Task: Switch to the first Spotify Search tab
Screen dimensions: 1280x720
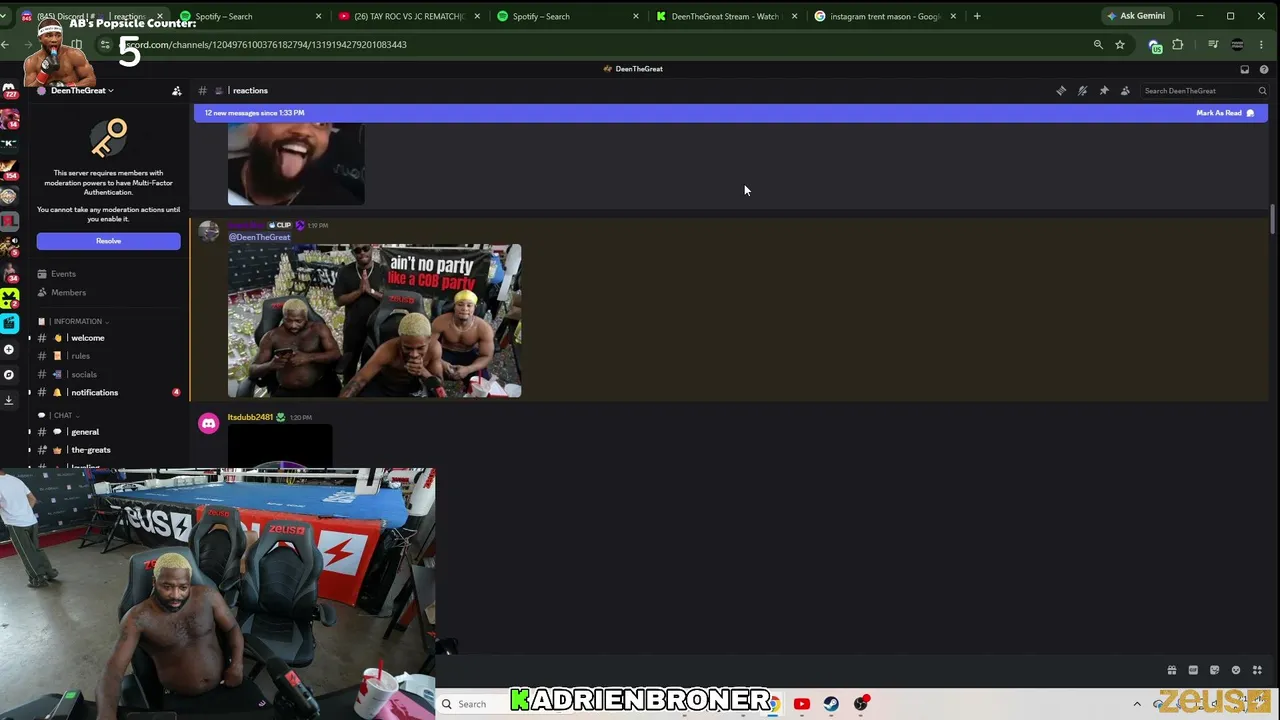Action: (x=250, y=16)
